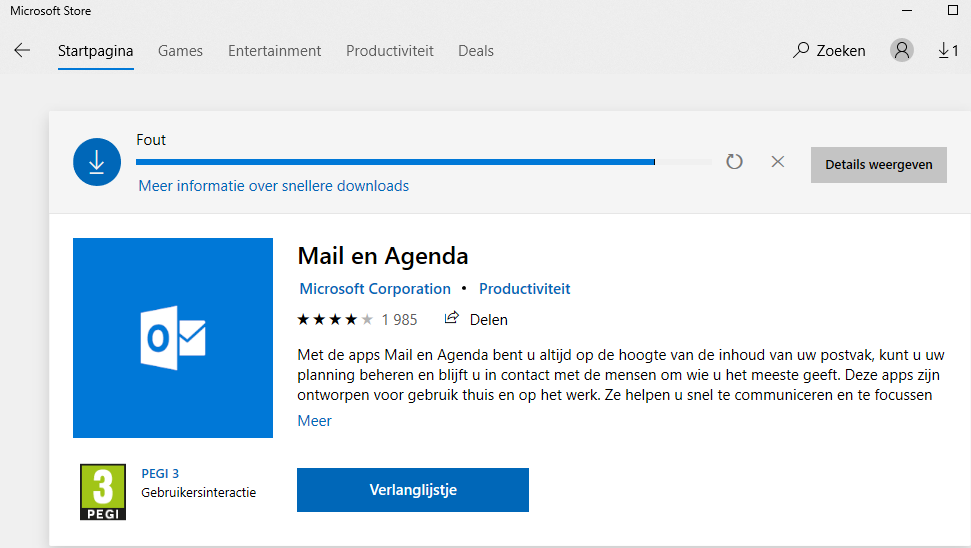The image size is (971, 548).
Task: Click the blue download circle icon
Action: pyautogui.click(x=97, y=162)
